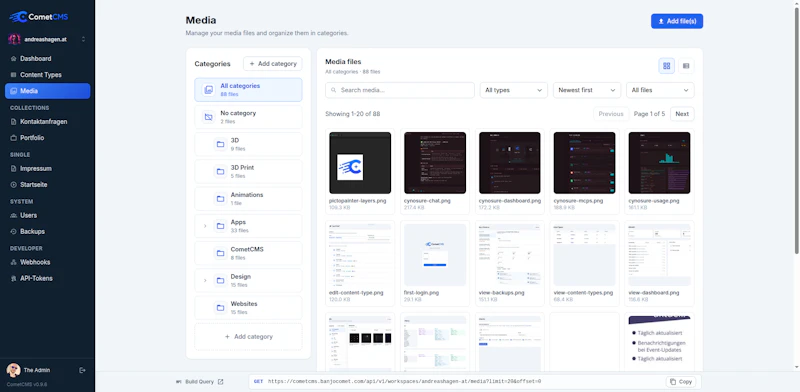Click the workspace avatar beside andreashagen.at
This screenshot has height=392, width=800.
(14, 39)
